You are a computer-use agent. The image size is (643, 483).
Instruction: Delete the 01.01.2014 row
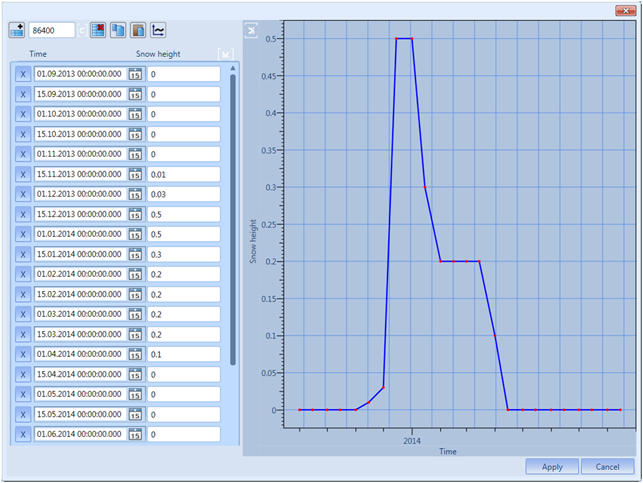pos(23,234)
